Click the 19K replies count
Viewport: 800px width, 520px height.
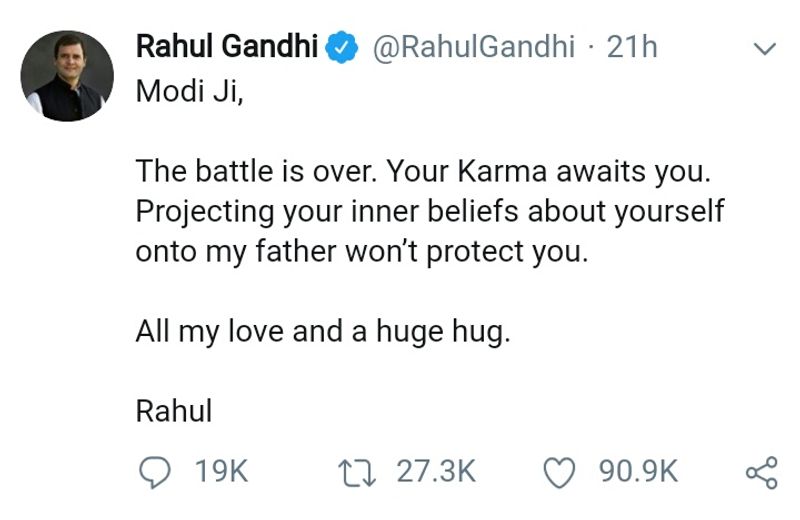point(221,471)
